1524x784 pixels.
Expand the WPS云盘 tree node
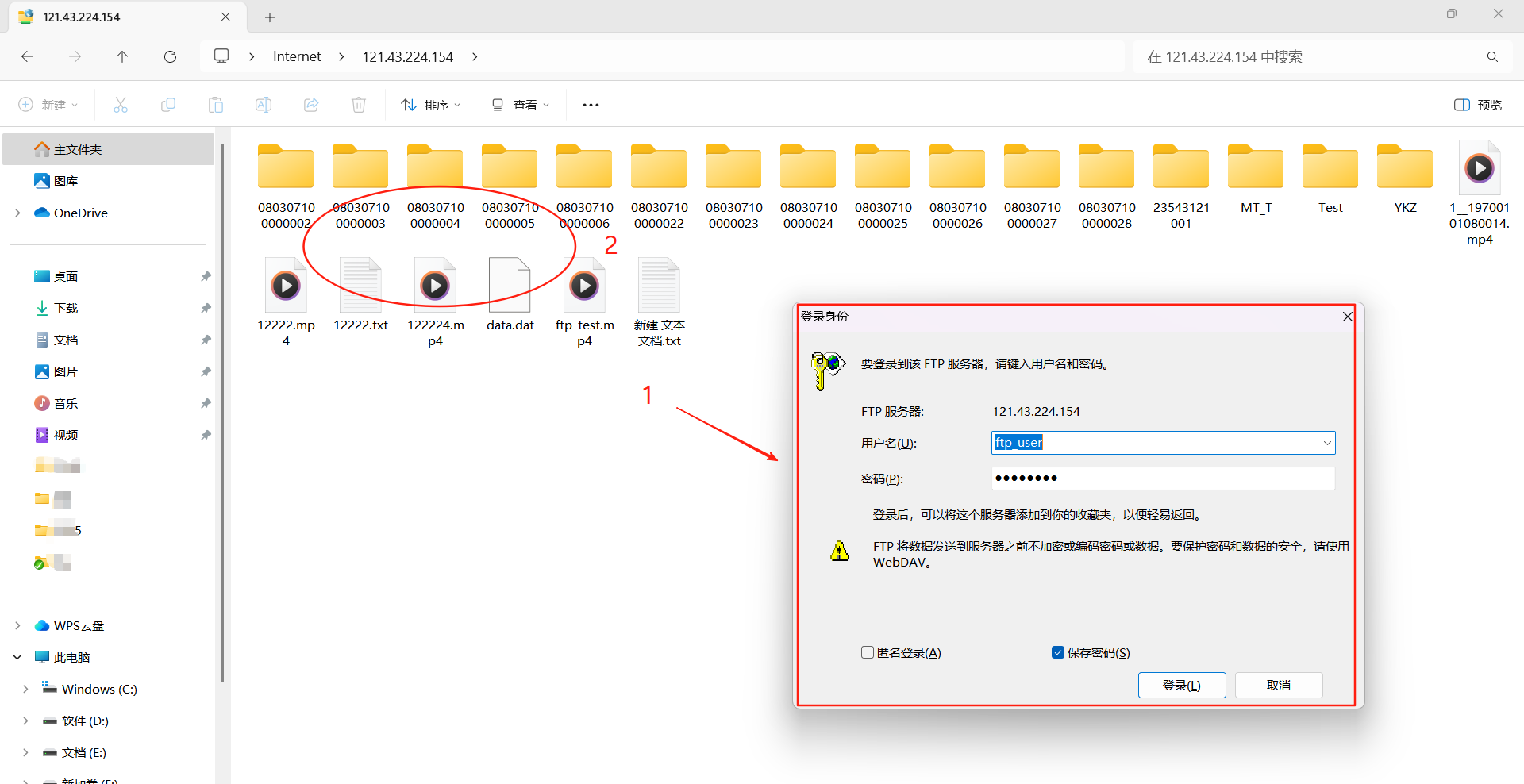17,625
